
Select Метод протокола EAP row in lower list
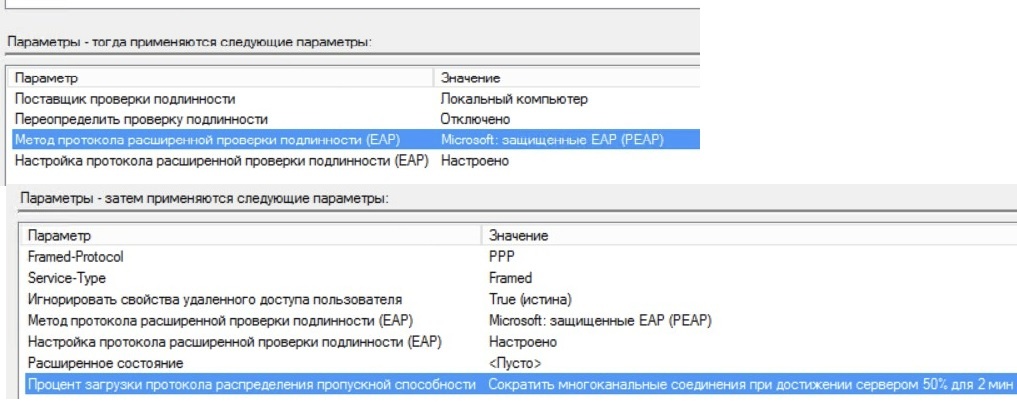(519, 320)
